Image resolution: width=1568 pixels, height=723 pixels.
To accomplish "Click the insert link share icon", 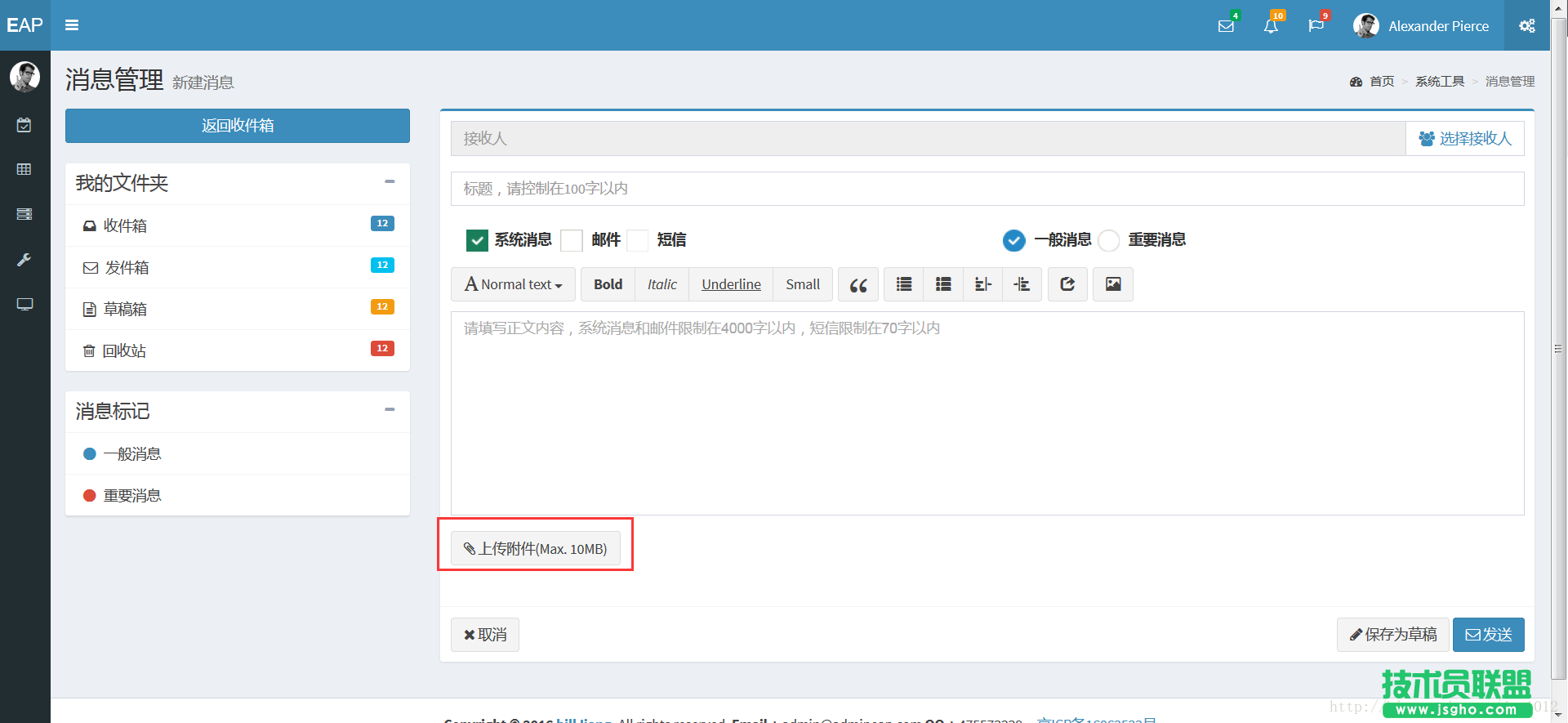I will [1067, 284].
